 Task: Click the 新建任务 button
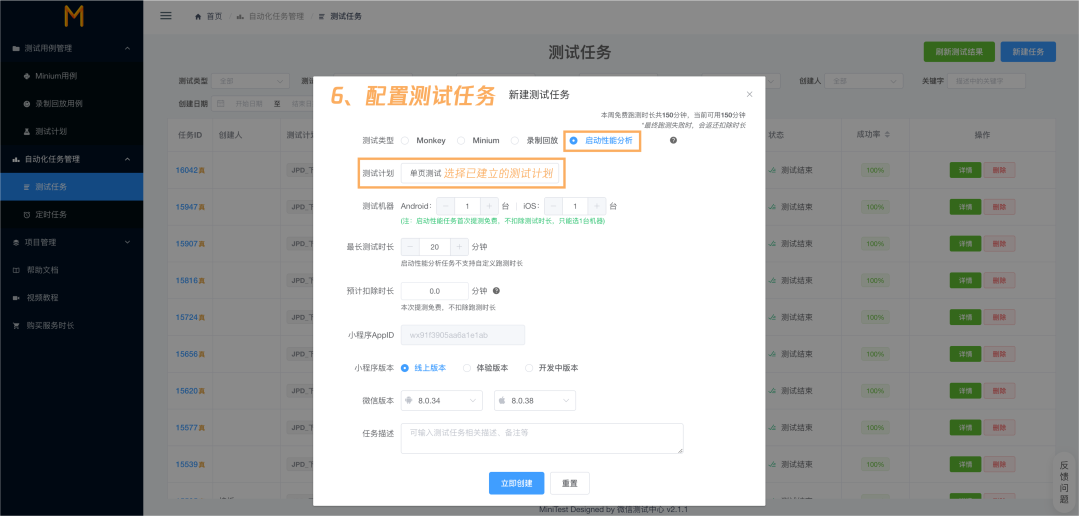[1028, 52]
